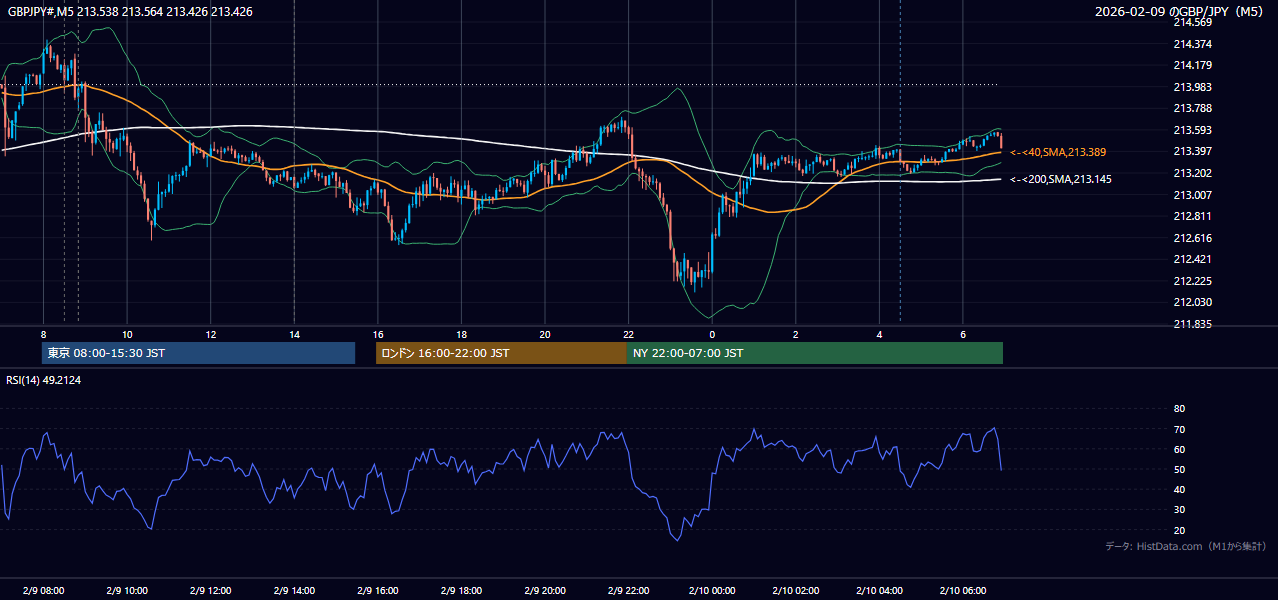
Task: Select the 東京 08:00-15:30 JST session bar
Action: click(199, 353)
